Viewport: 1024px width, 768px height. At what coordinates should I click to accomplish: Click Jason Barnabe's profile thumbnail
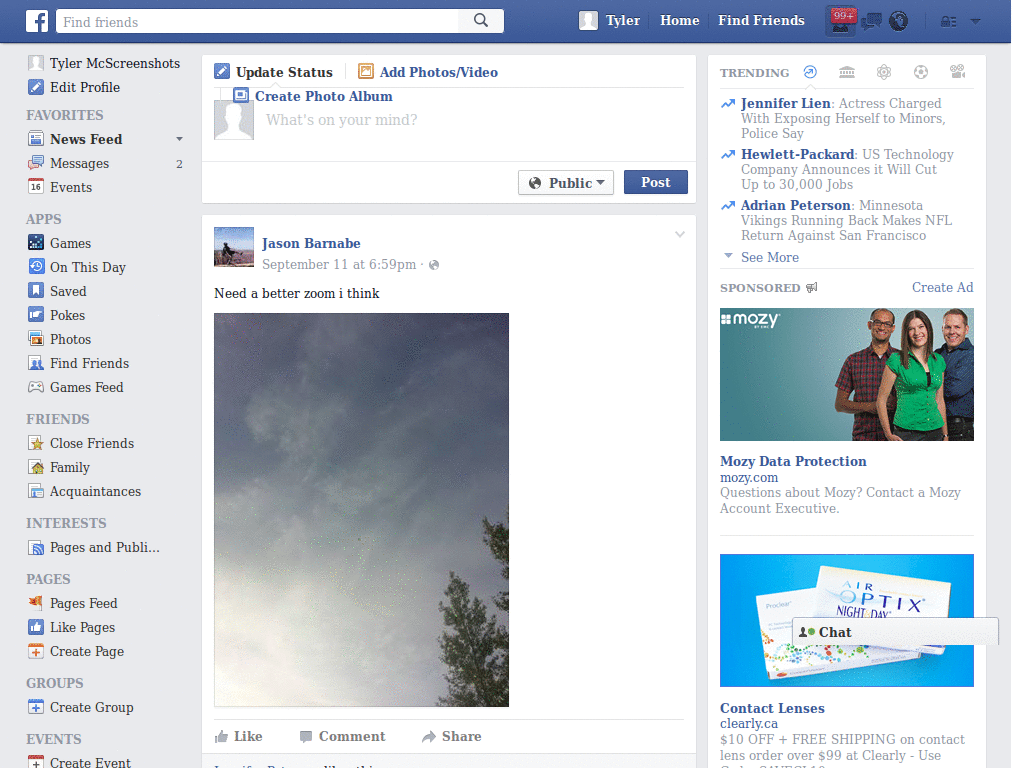click(x=234, y=247)
